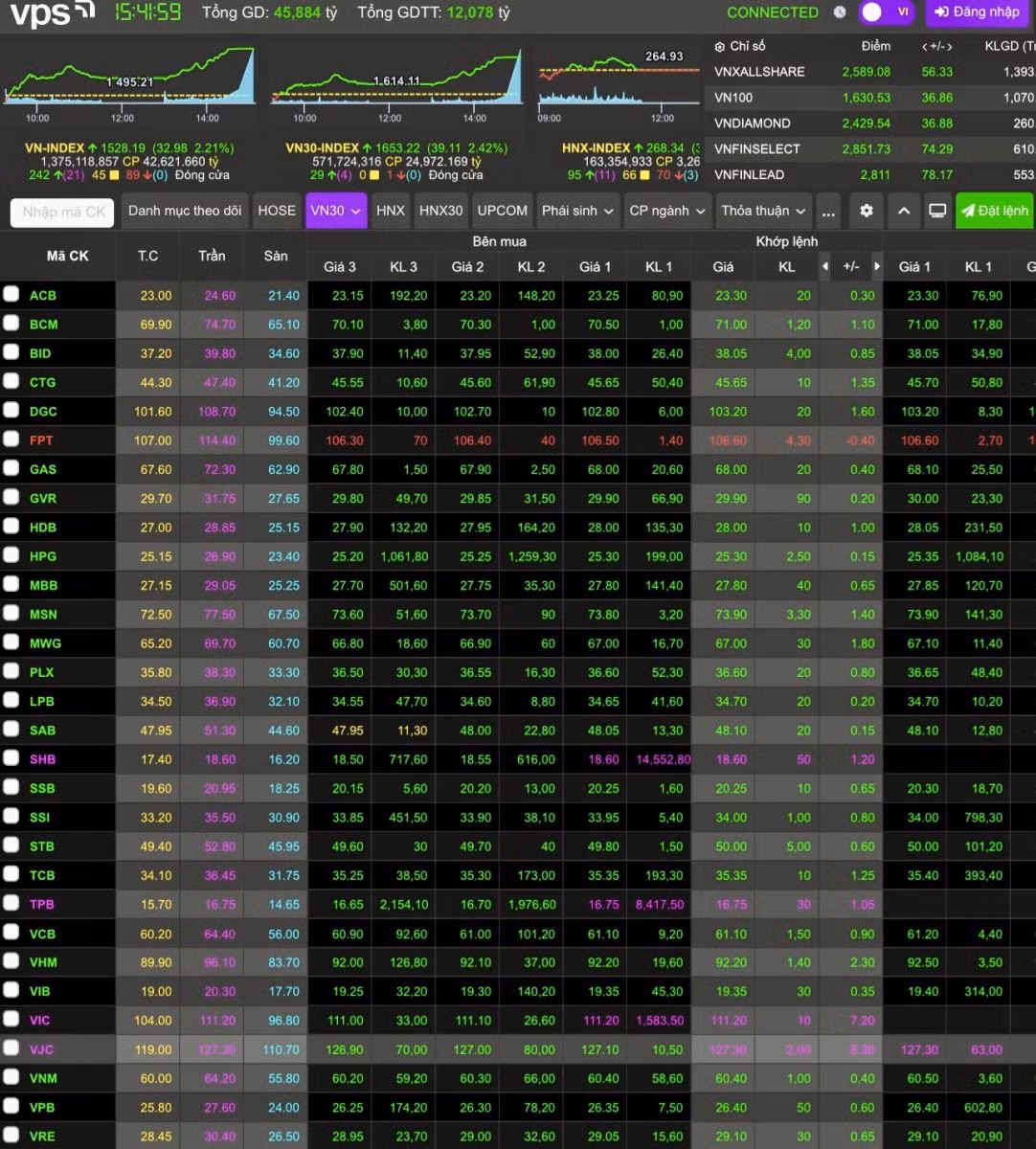Expand the Phái sinh dropdown
The width and height of the screenshot is (1036, 1149).
(x=577, y=211)
